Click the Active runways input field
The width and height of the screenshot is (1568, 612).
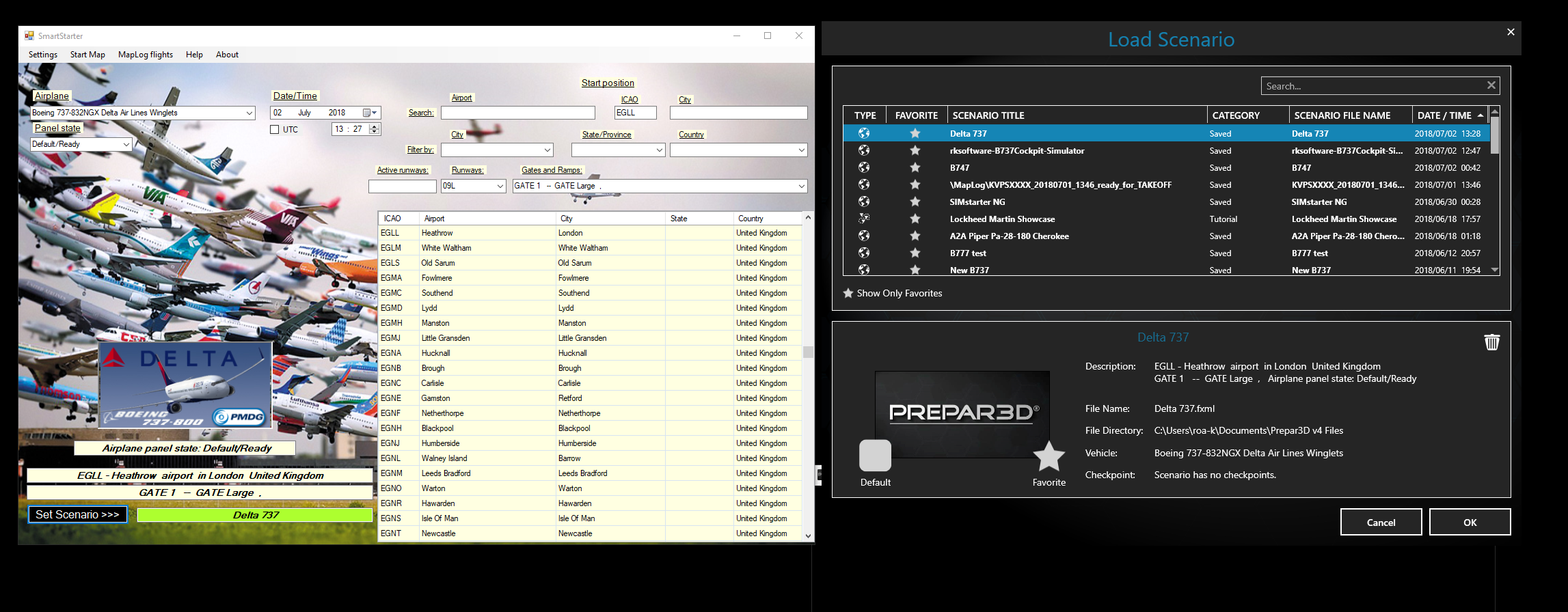tap(402, 186)
